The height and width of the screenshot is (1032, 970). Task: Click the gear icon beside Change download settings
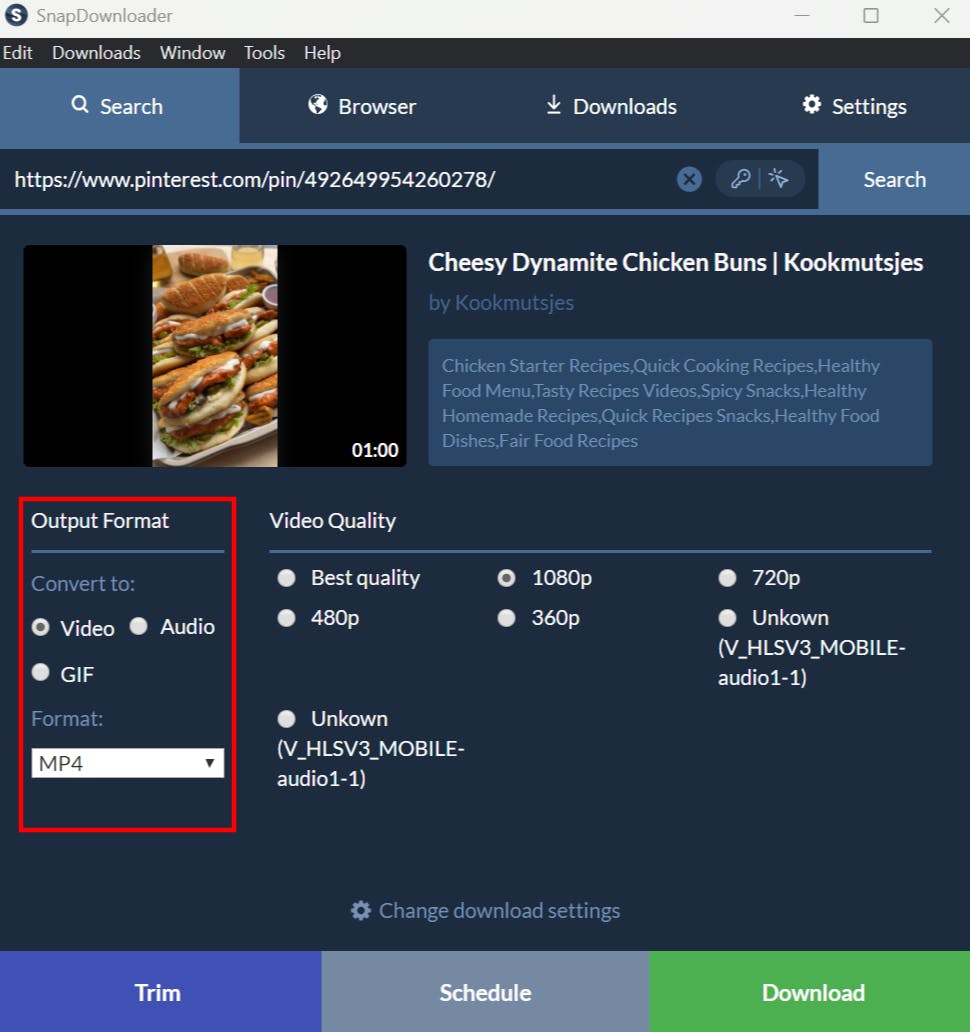pos(361,911)
